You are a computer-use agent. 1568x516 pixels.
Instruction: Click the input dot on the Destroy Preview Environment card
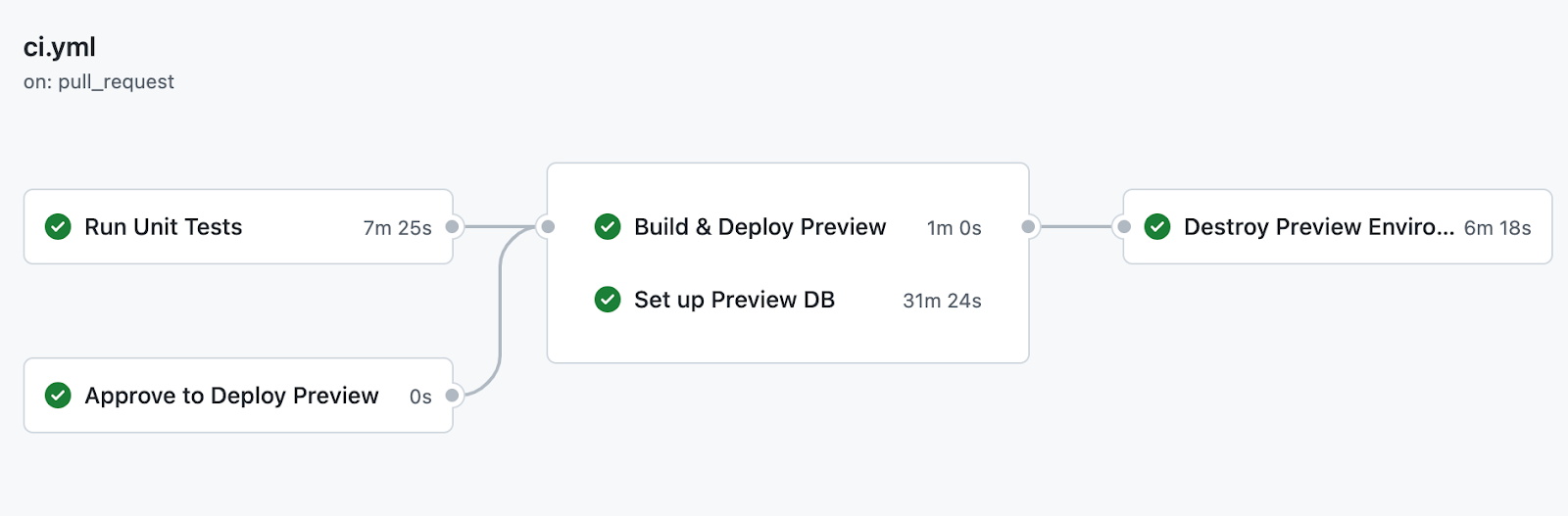click(1124, 227)
